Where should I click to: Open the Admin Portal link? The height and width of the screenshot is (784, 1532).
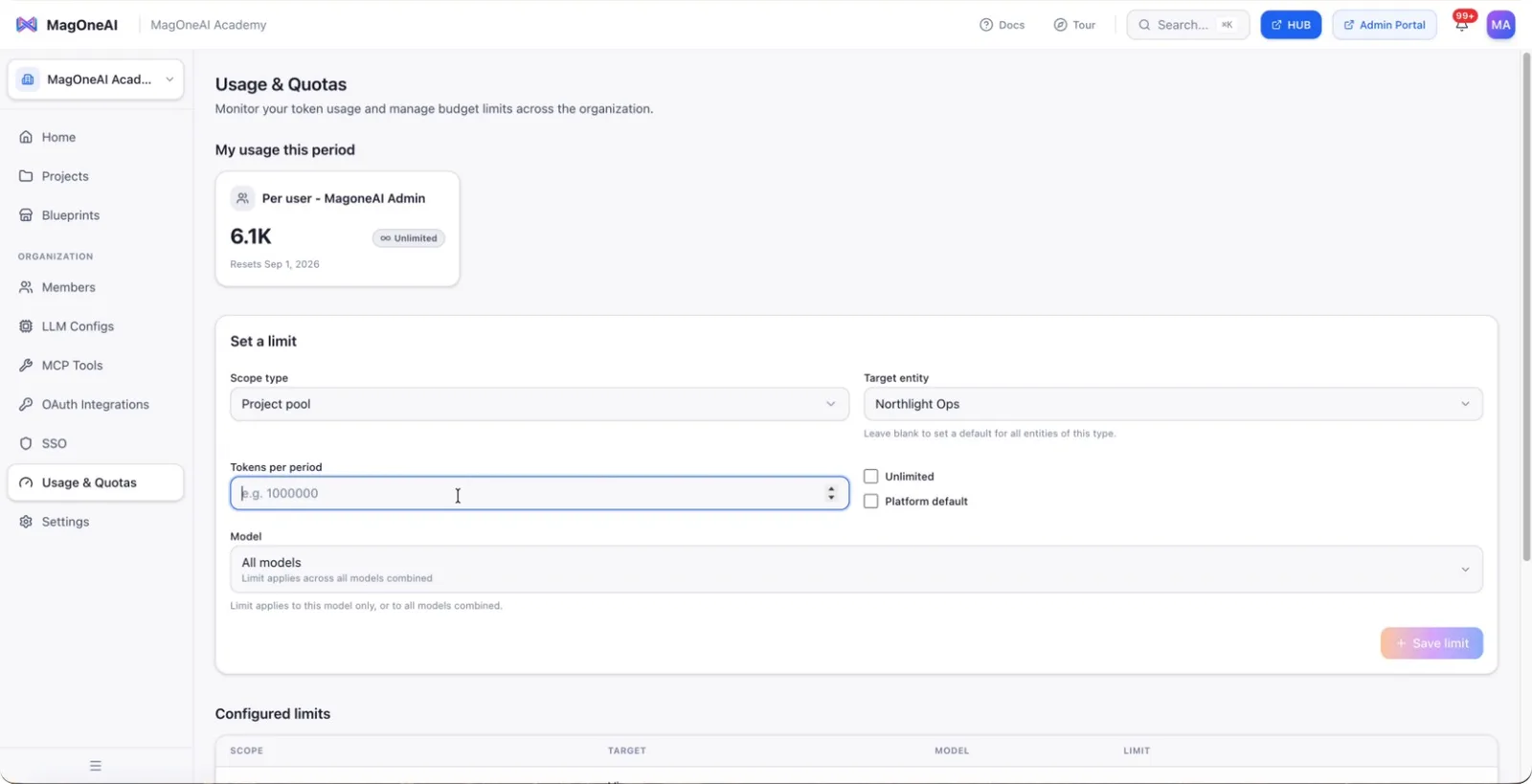pyautogui.click(x=1385, y=25)
